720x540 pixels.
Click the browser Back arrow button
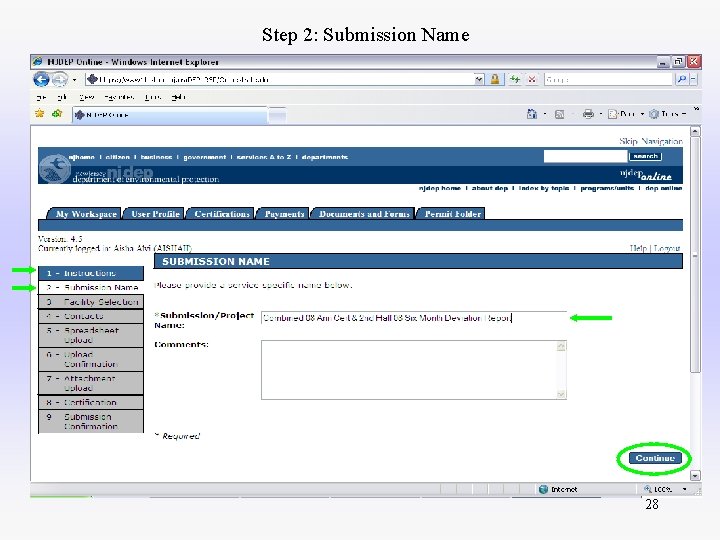tap(41, 79)
